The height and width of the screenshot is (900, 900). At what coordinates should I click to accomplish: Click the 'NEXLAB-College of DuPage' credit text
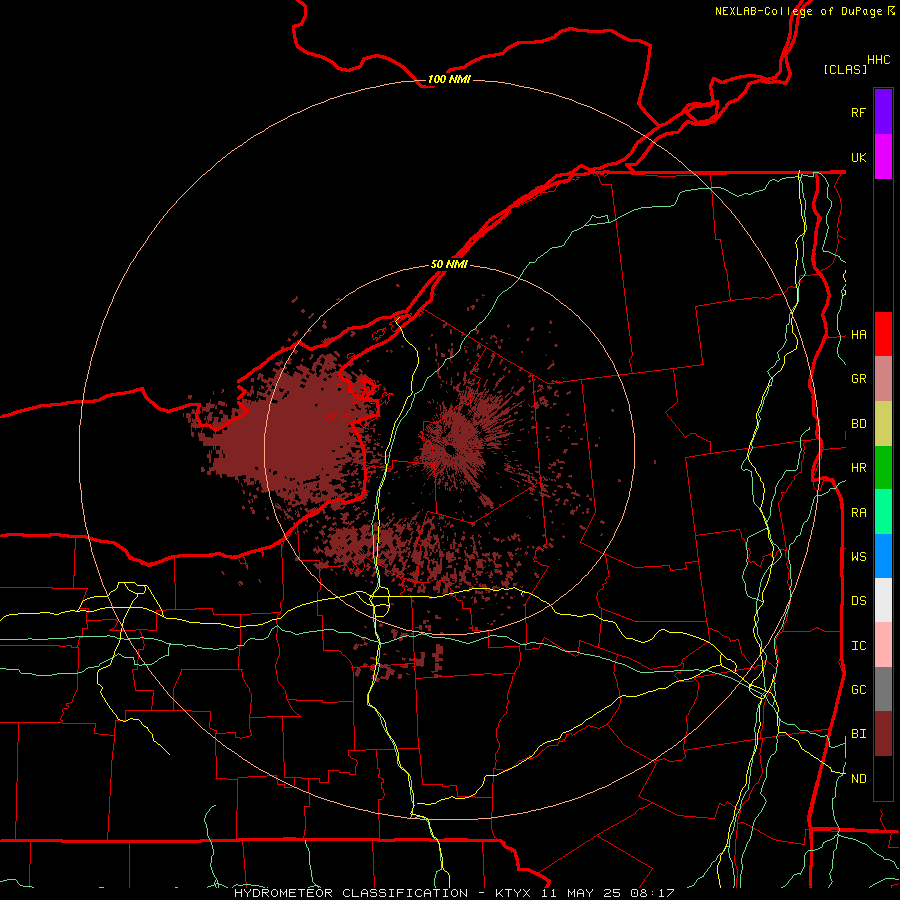coord(798,11)
